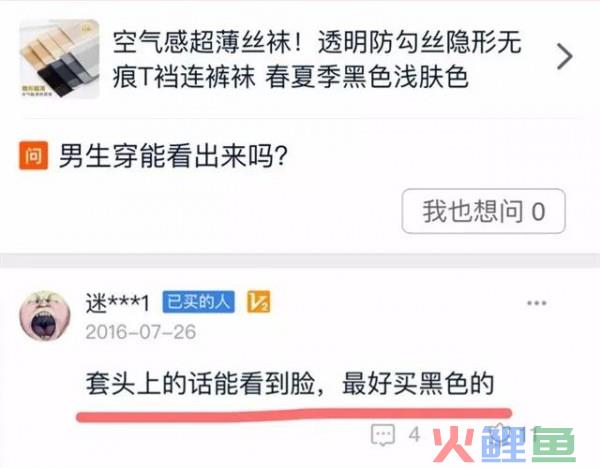Tap the comment speech bubble icon

(383, 435)
